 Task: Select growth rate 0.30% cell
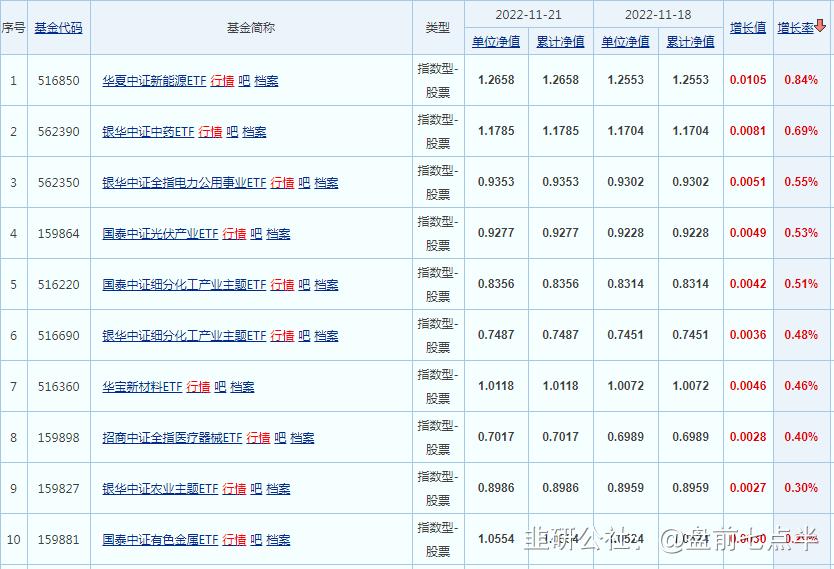(x=801, y=489)
